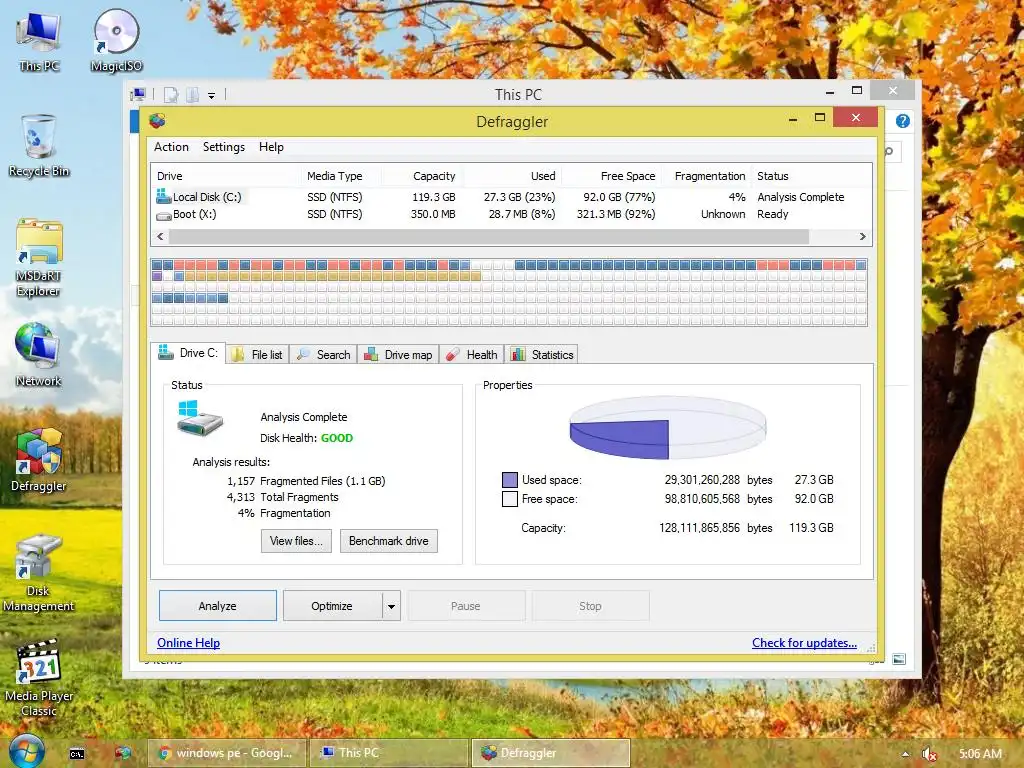Image resolution: width=1024 pixels, height=768 pixels.
Task: Launch Defraggler desktop shortcut
Action: coord(39,460)
